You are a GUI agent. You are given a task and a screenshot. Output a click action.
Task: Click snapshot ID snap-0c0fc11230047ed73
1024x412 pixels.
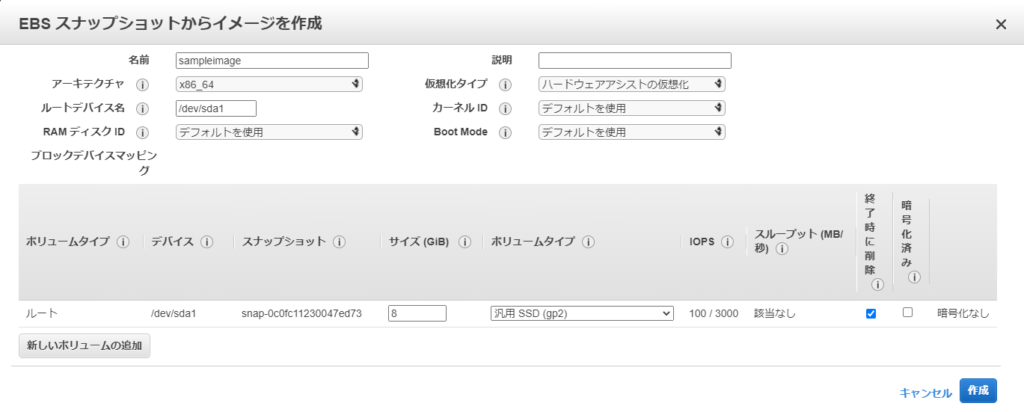[302, 313]
